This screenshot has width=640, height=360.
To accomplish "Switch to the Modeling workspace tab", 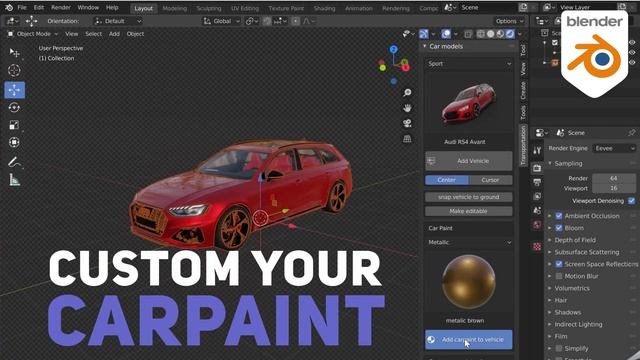I will [x=175, y=8].
